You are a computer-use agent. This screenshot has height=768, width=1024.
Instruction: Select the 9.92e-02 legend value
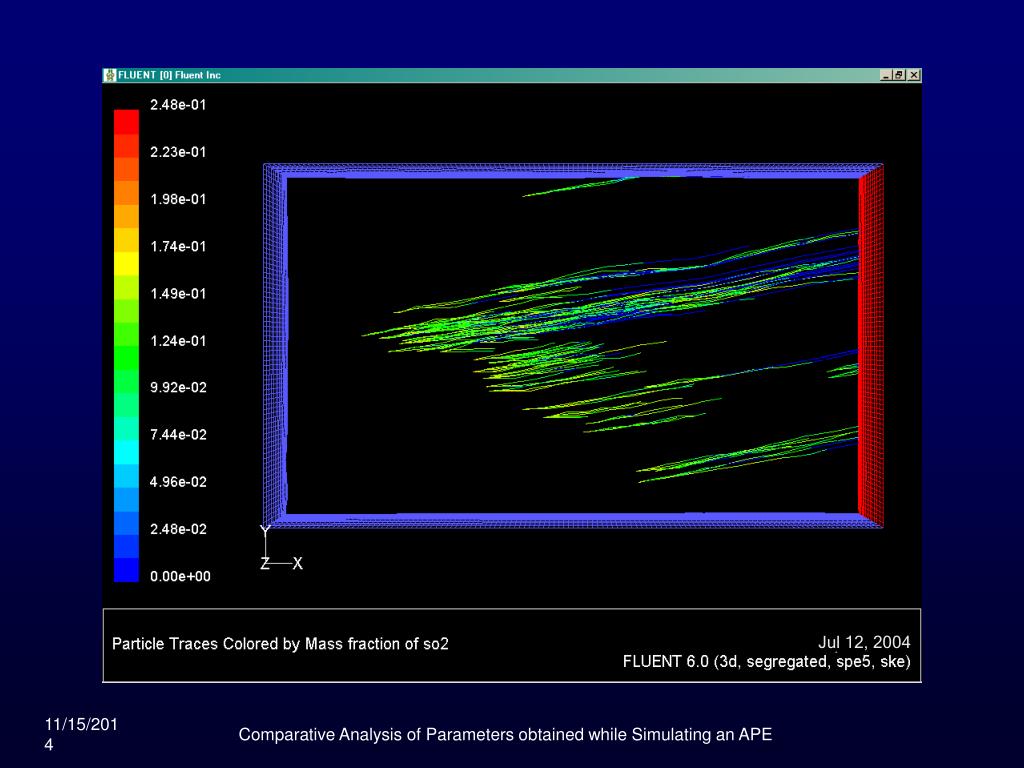[x=178, y=387]
